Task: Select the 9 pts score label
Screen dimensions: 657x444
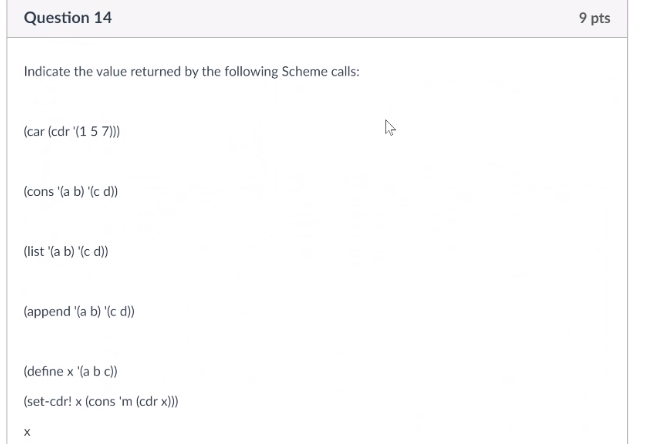Action: pyautogui.click(x=594, y=18)
